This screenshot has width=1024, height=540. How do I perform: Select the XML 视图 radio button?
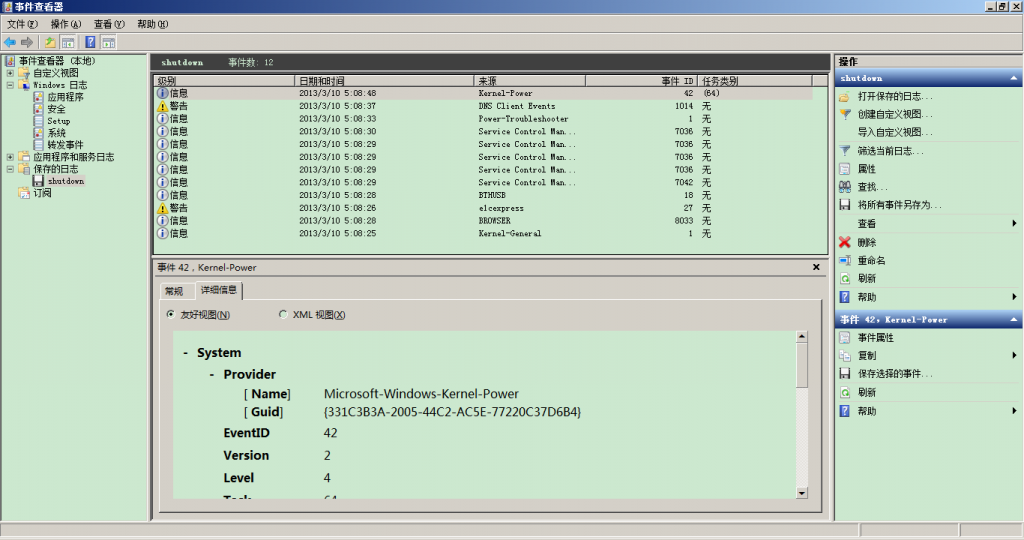(283, 314)
